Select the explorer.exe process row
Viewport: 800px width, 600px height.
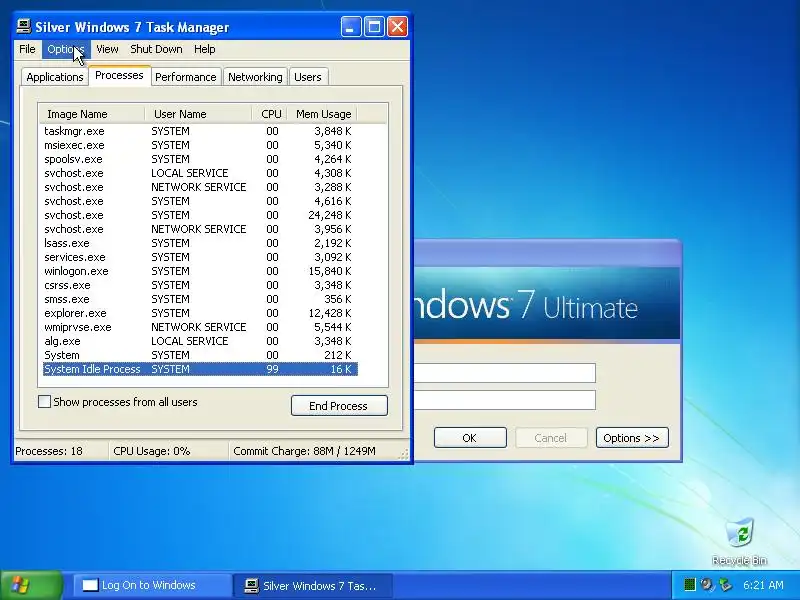click(200, 313)
